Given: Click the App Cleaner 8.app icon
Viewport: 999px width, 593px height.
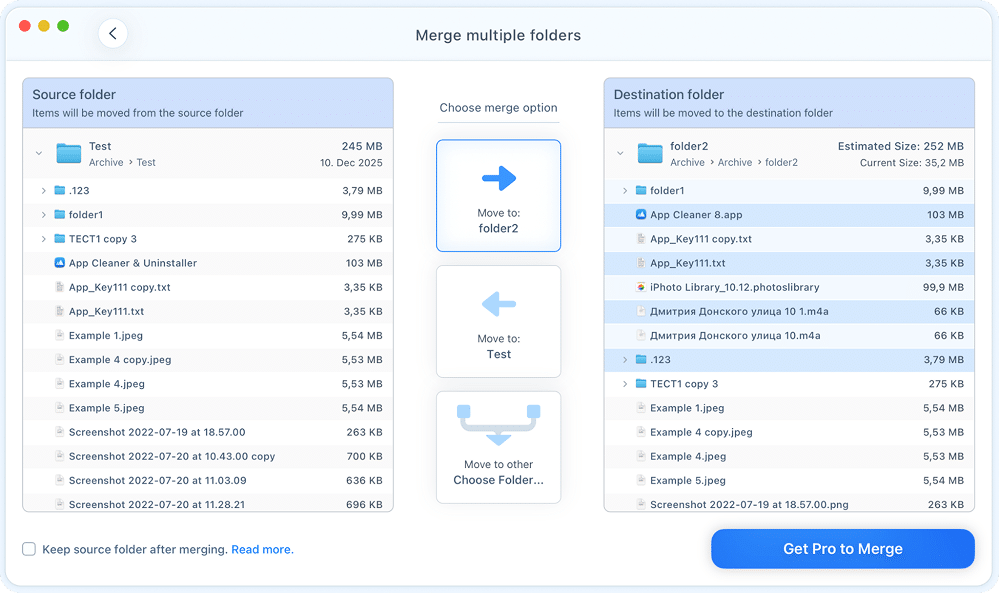Looking at the screenshot, I should point(641,215).
